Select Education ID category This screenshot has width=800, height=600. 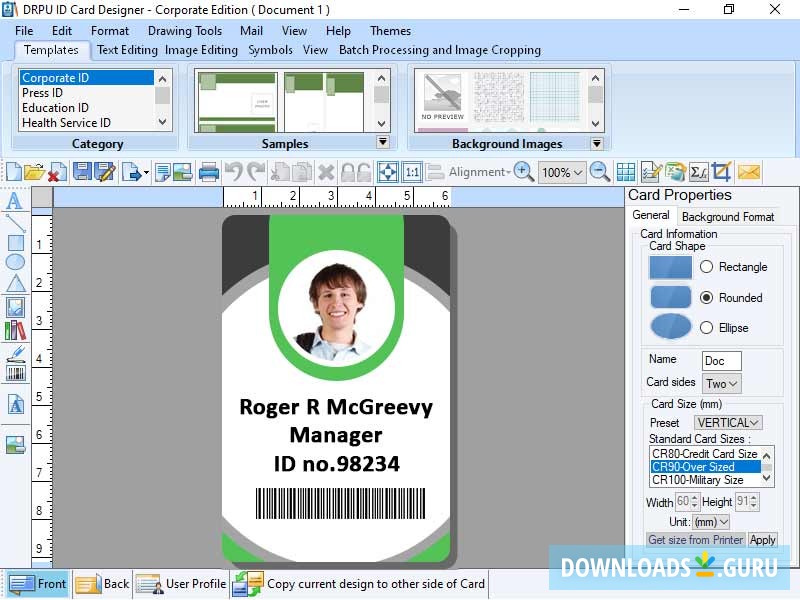coord(86,108)
